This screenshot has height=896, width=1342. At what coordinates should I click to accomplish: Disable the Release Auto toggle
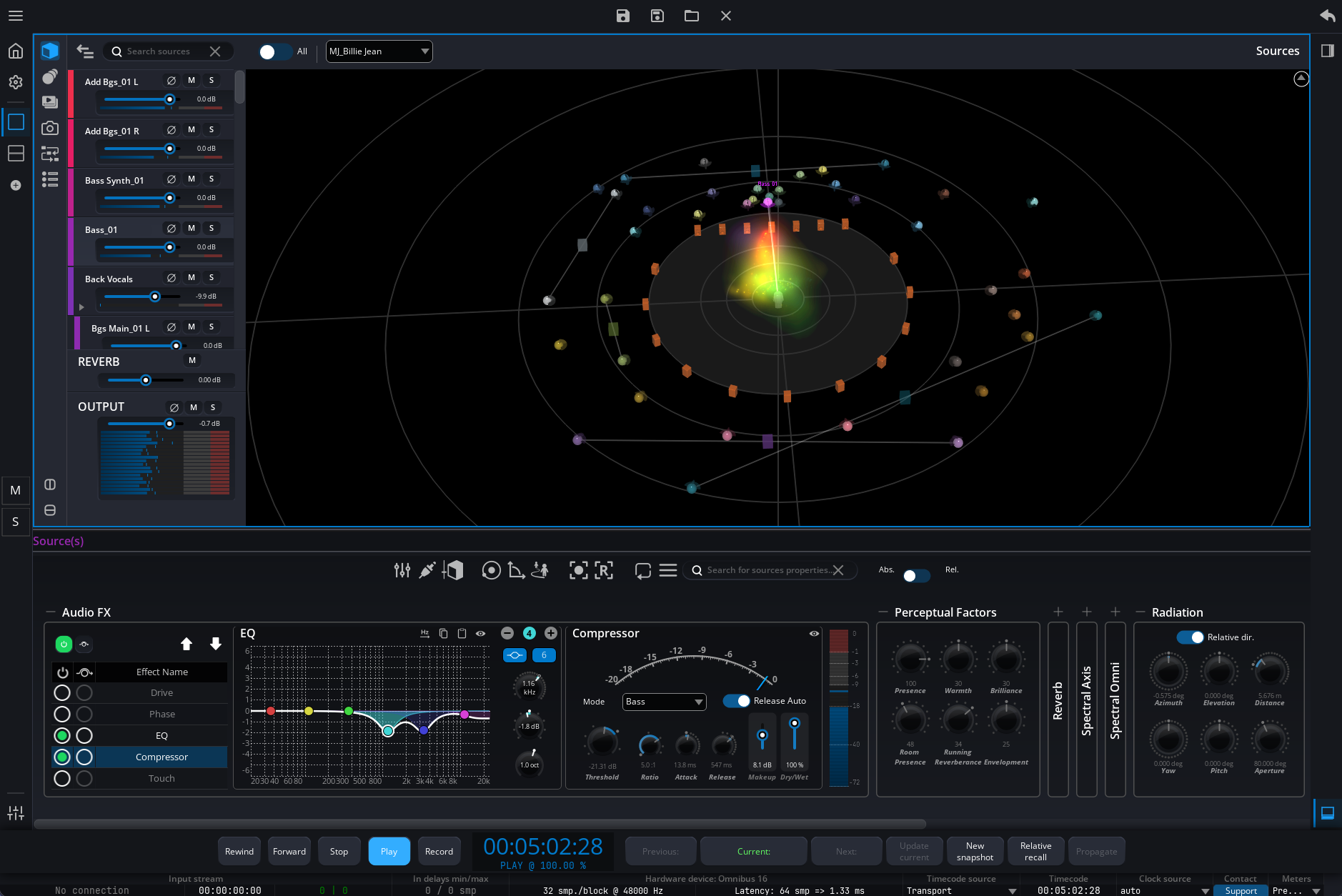(x=736, y=701)
